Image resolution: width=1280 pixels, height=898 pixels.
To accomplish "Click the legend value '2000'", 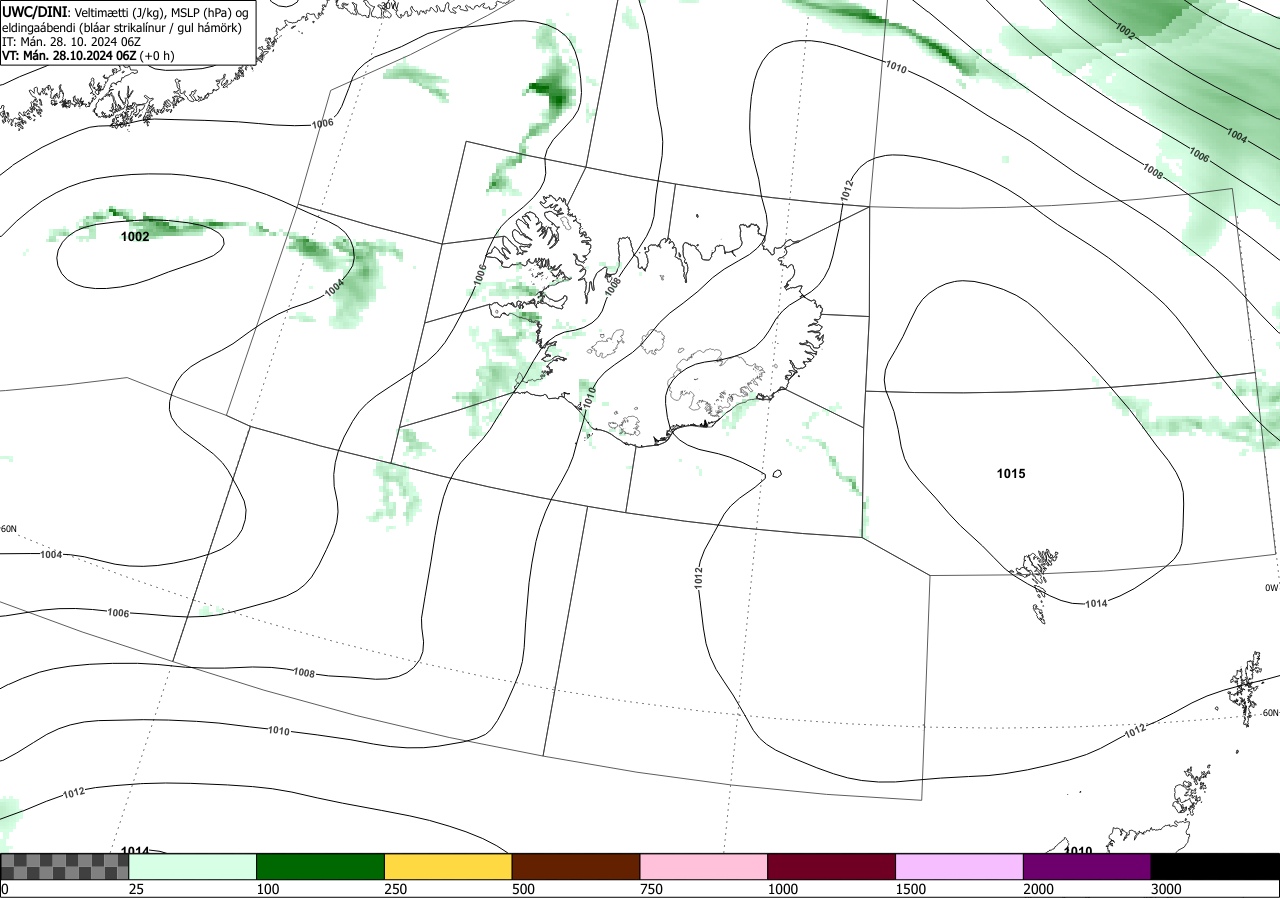I will coord(1038,889).
